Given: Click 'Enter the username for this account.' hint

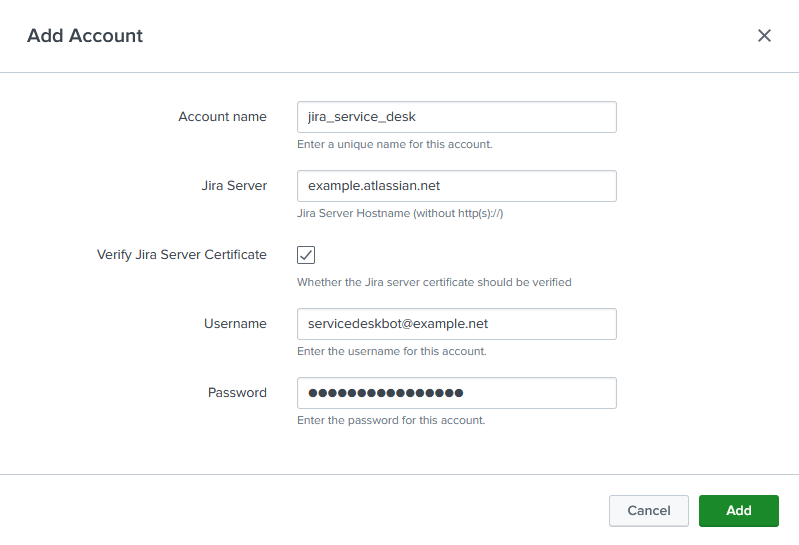Looking at the screenshot, I should [392, 351].
